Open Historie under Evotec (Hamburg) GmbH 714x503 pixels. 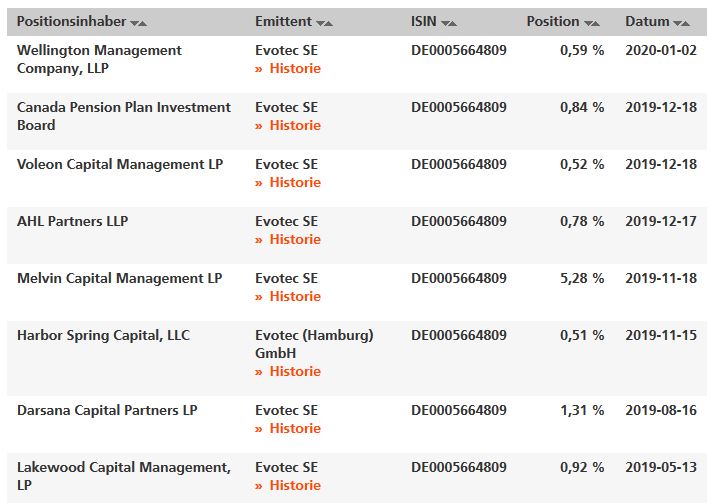pos(294,372)
